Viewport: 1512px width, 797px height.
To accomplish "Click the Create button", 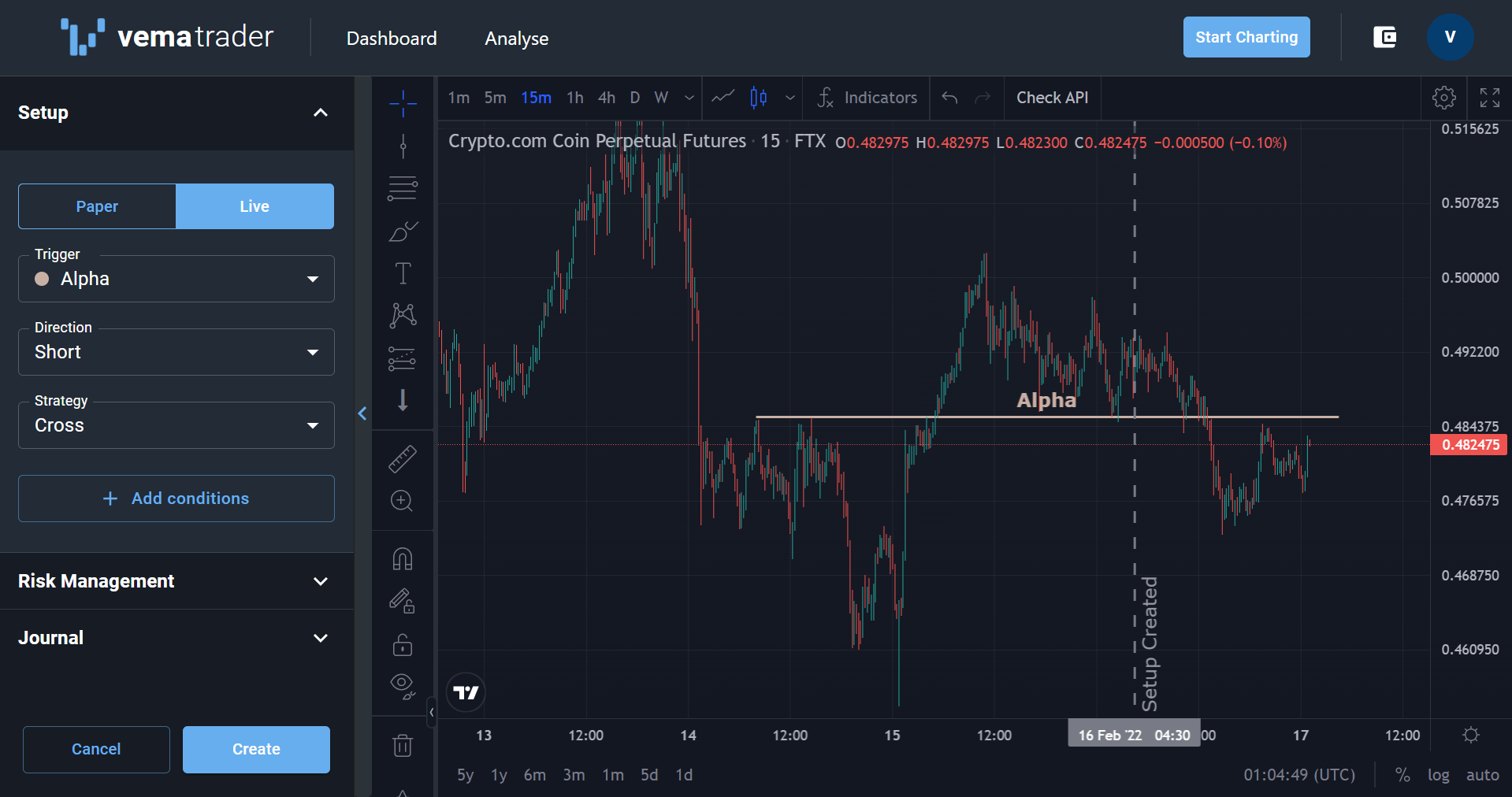I will pyautogui.click(x=256, y=749).
